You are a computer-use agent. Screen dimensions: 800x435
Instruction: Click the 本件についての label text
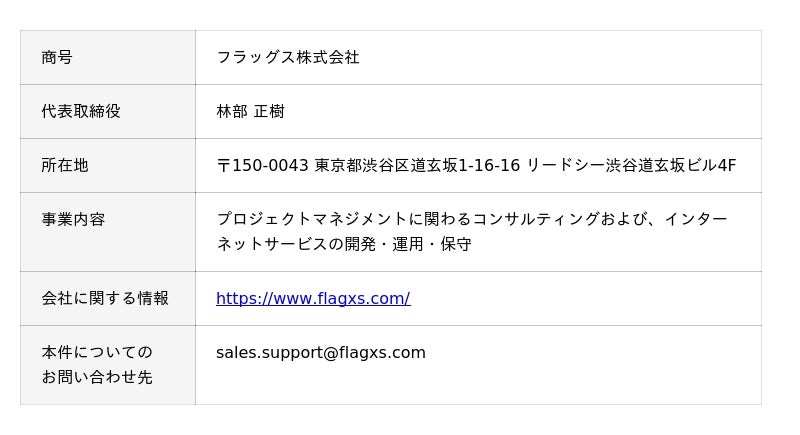[x=97, y=352]
